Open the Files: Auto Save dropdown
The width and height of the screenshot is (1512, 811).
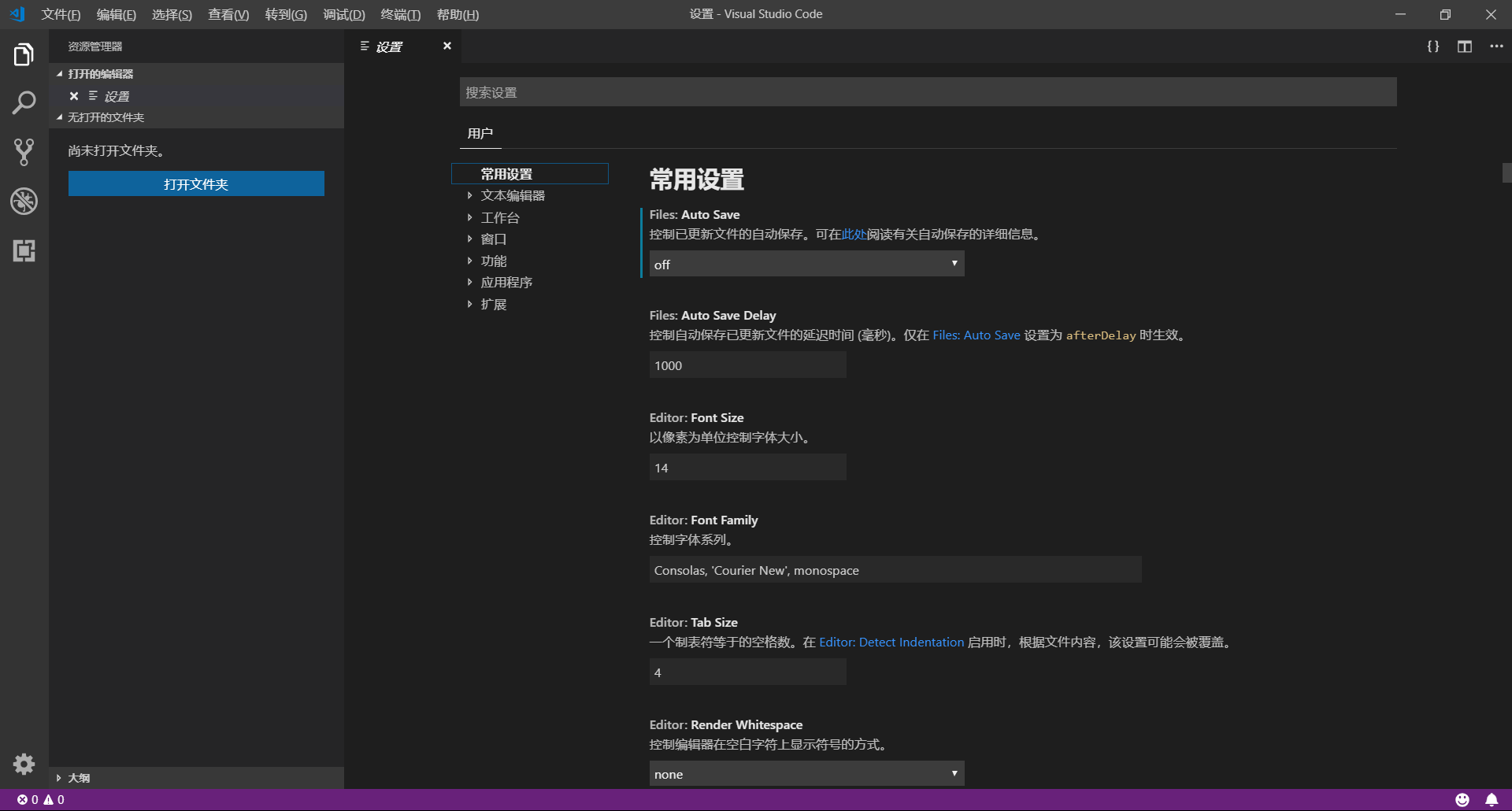806,264
